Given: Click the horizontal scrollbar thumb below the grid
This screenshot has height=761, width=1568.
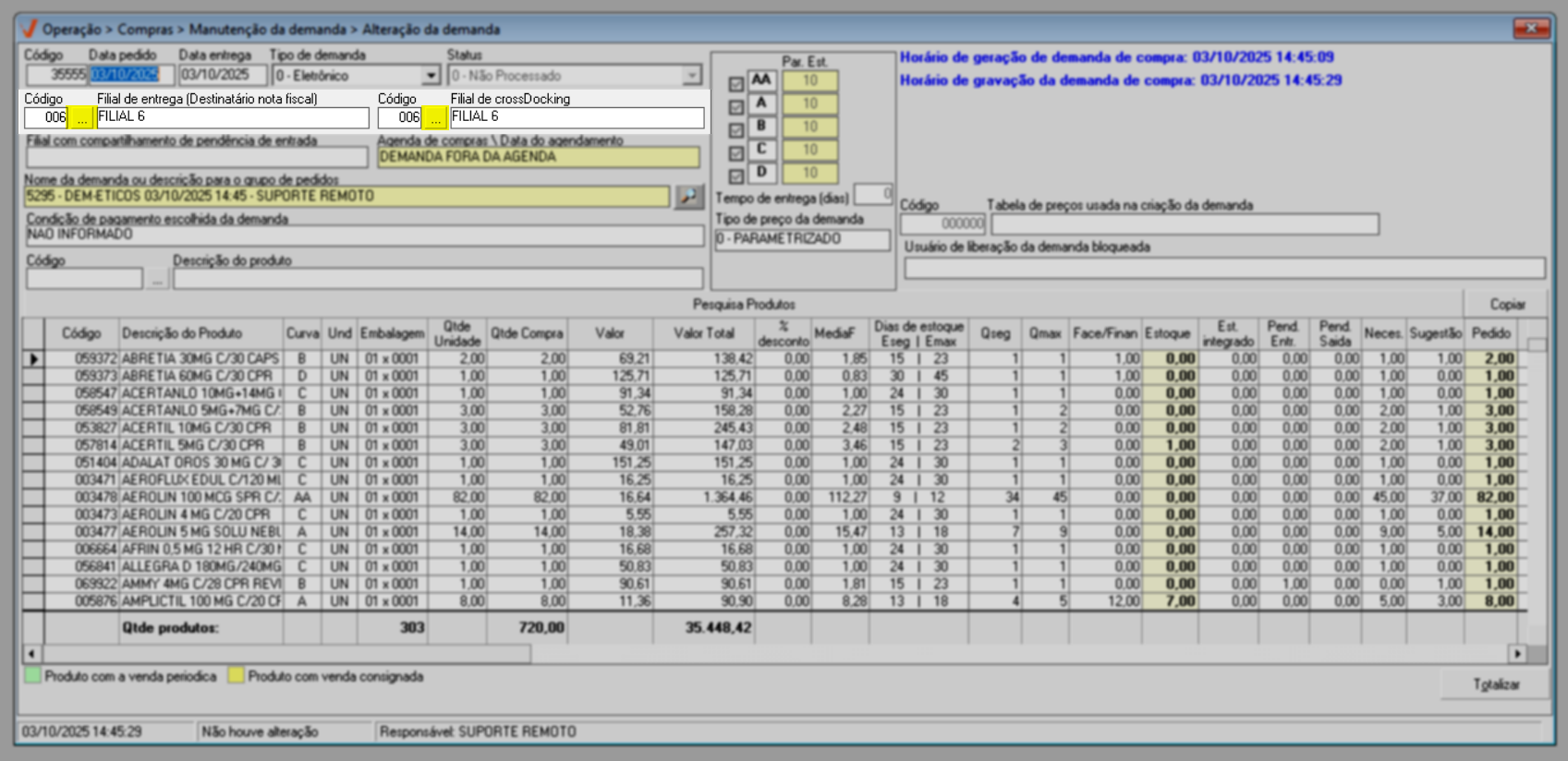Looking at the screenshot, I should tap(286, 654).
